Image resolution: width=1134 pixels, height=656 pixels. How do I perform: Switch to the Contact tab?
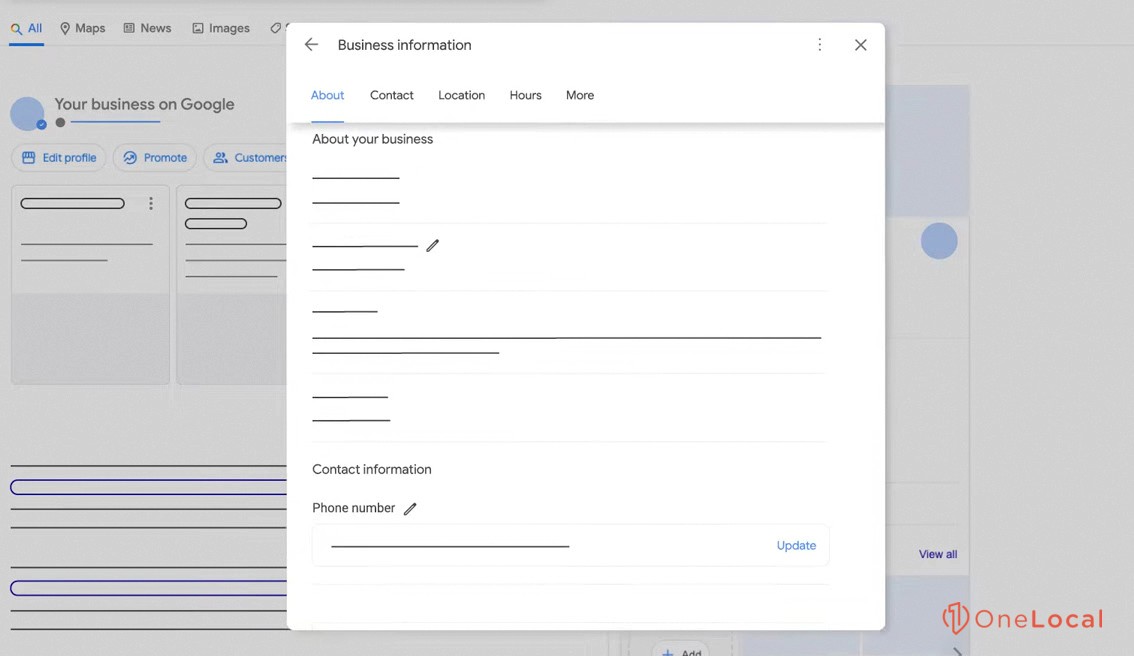(x=391, y=95)
